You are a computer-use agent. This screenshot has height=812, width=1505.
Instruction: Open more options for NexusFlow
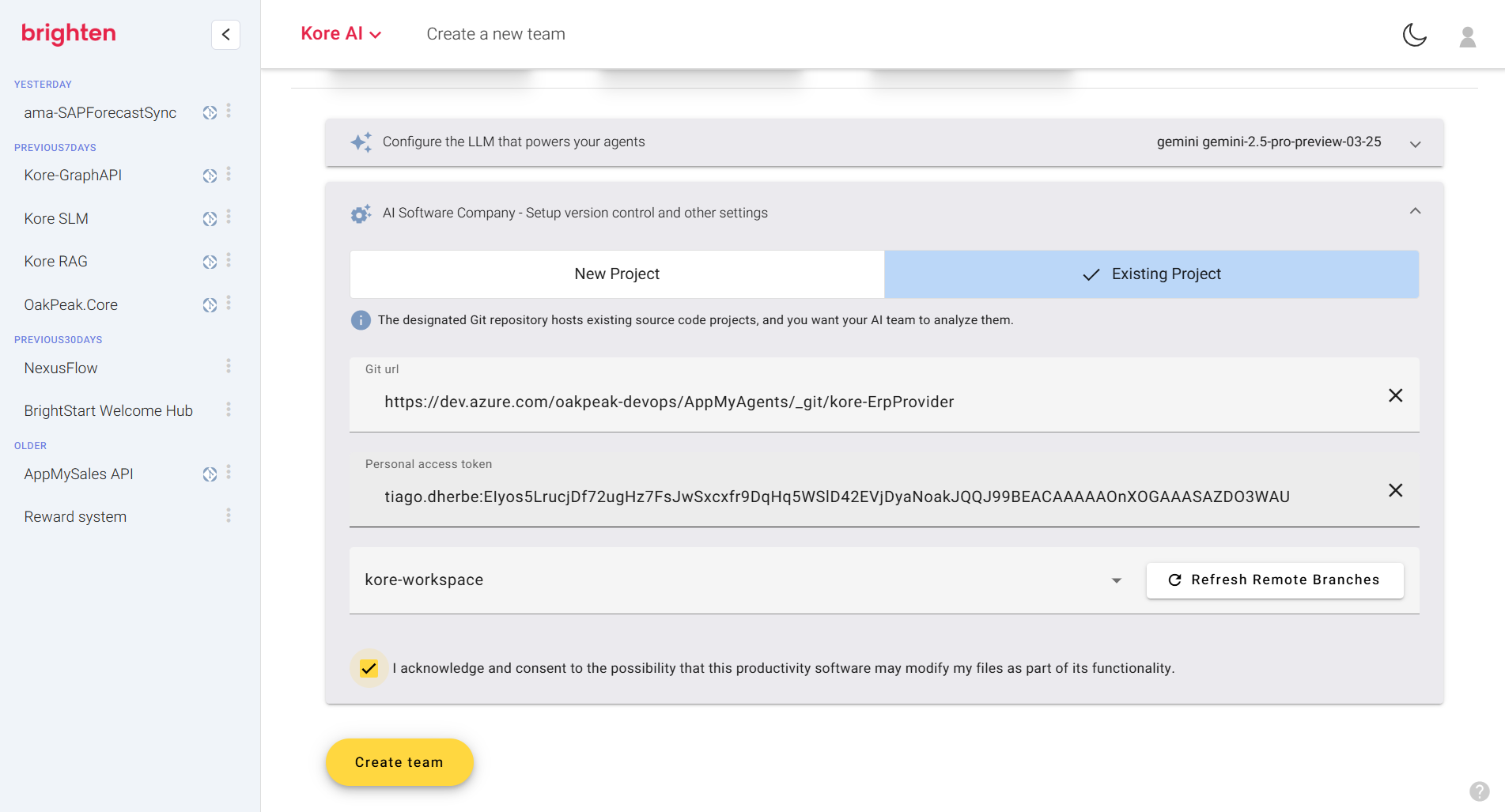229,366
